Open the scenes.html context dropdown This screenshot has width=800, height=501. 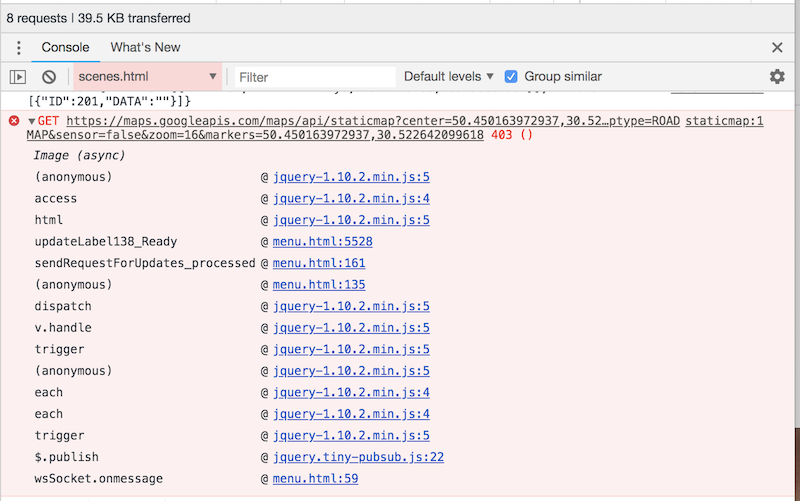146,77
